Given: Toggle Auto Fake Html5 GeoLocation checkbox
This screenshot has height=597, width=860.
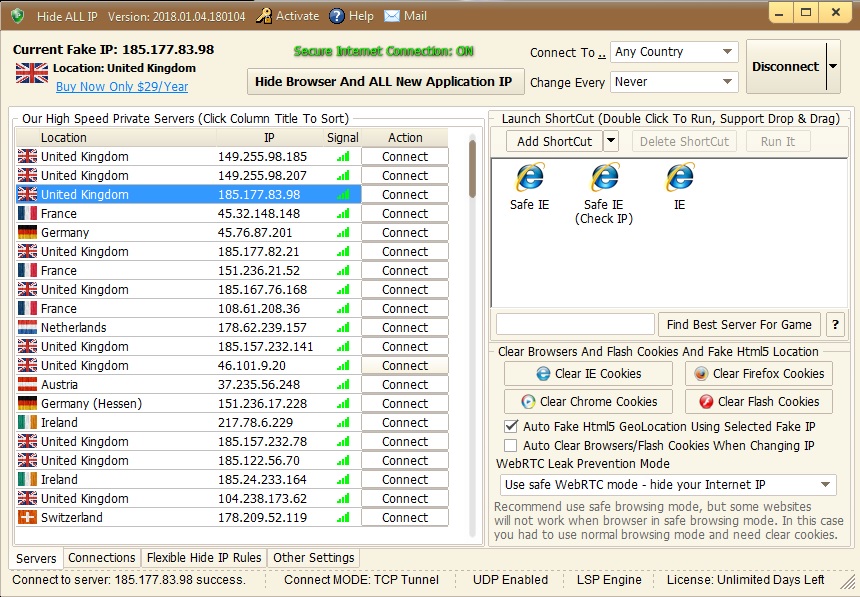Looking at the screenshot, I should pos(511,426).
